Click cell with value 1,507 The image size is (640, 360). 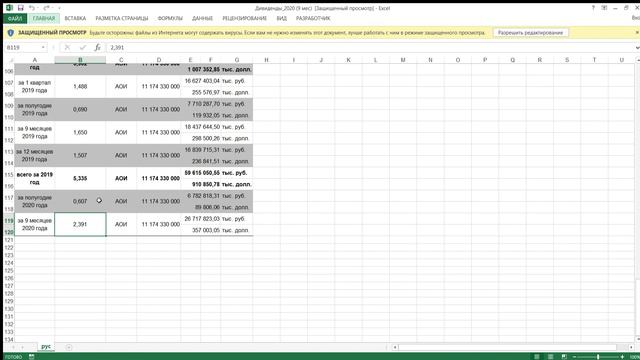click(x=80, y=155)
